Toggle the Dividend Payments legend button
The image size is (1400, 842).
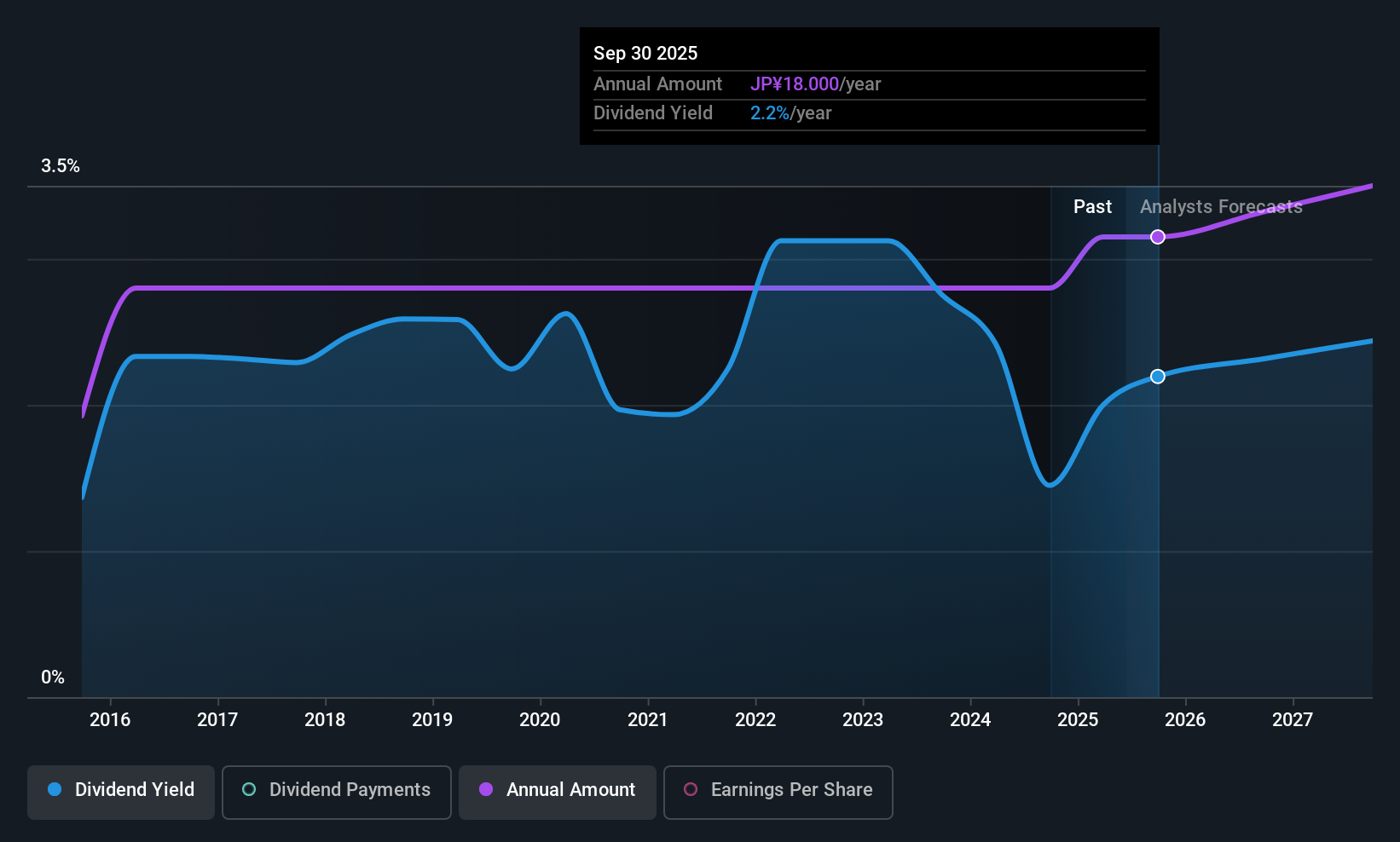[337, 793]
